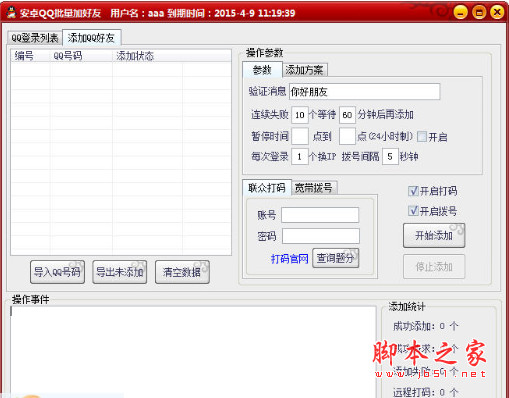
Task: Click the QQ penguin icon in title bar
Action: point(11,12)
